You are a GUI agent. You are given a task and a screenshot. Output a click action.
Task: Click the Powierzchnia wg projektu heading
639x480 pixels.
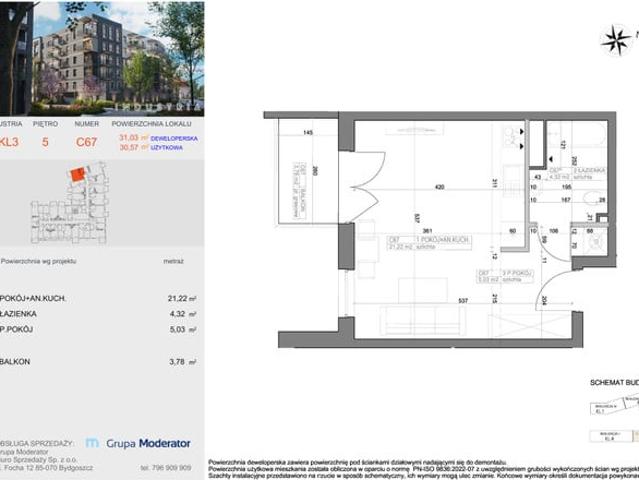pos(38,261)
